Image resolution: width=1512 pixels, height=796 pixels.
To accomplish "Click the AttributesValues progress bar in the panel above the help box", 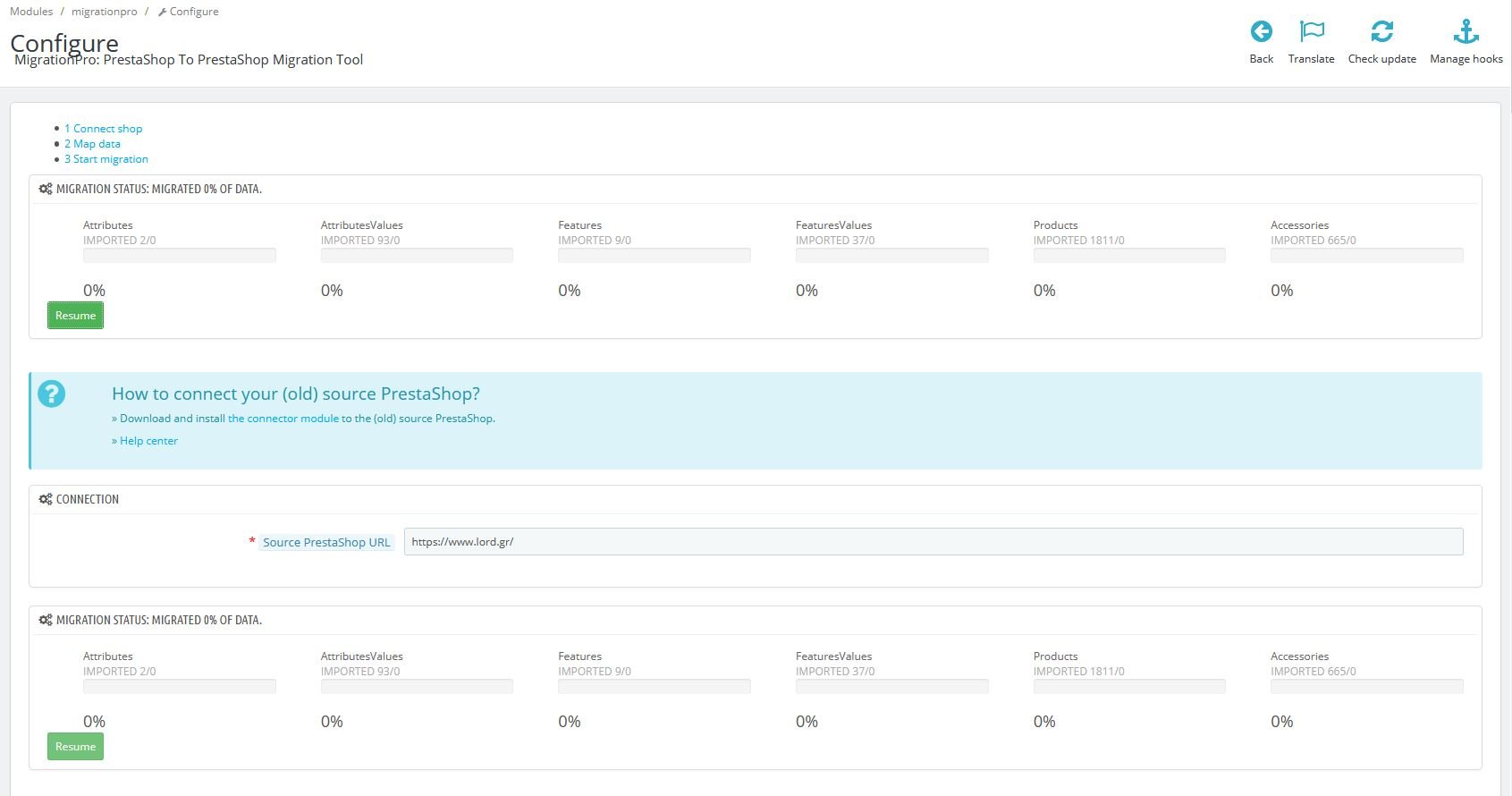I will tap(417, 255).
